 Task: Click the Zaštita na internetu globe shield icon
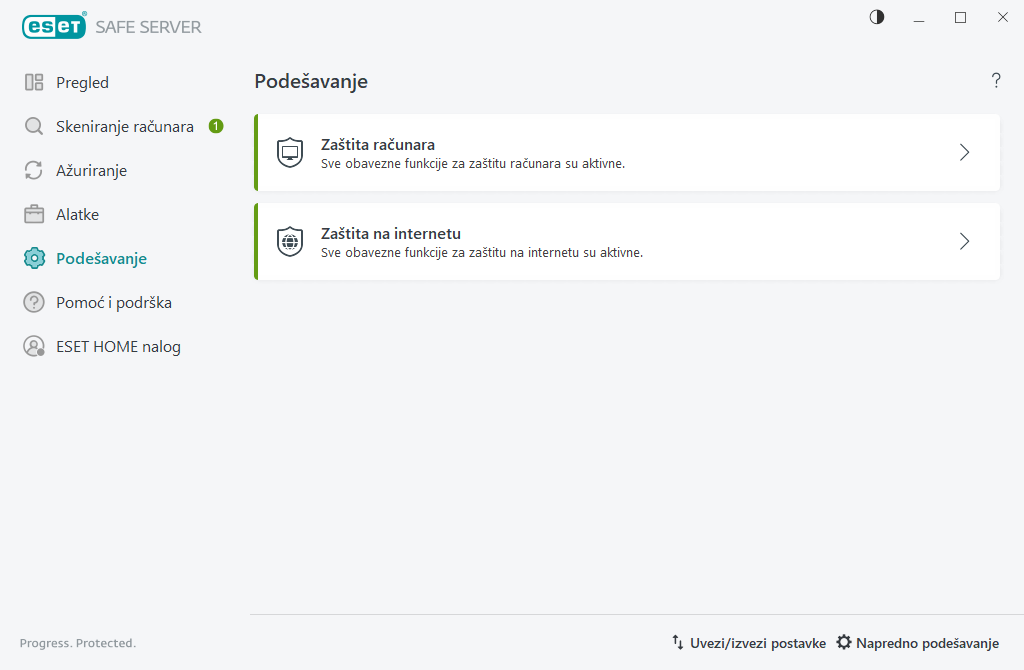[290, 241]
